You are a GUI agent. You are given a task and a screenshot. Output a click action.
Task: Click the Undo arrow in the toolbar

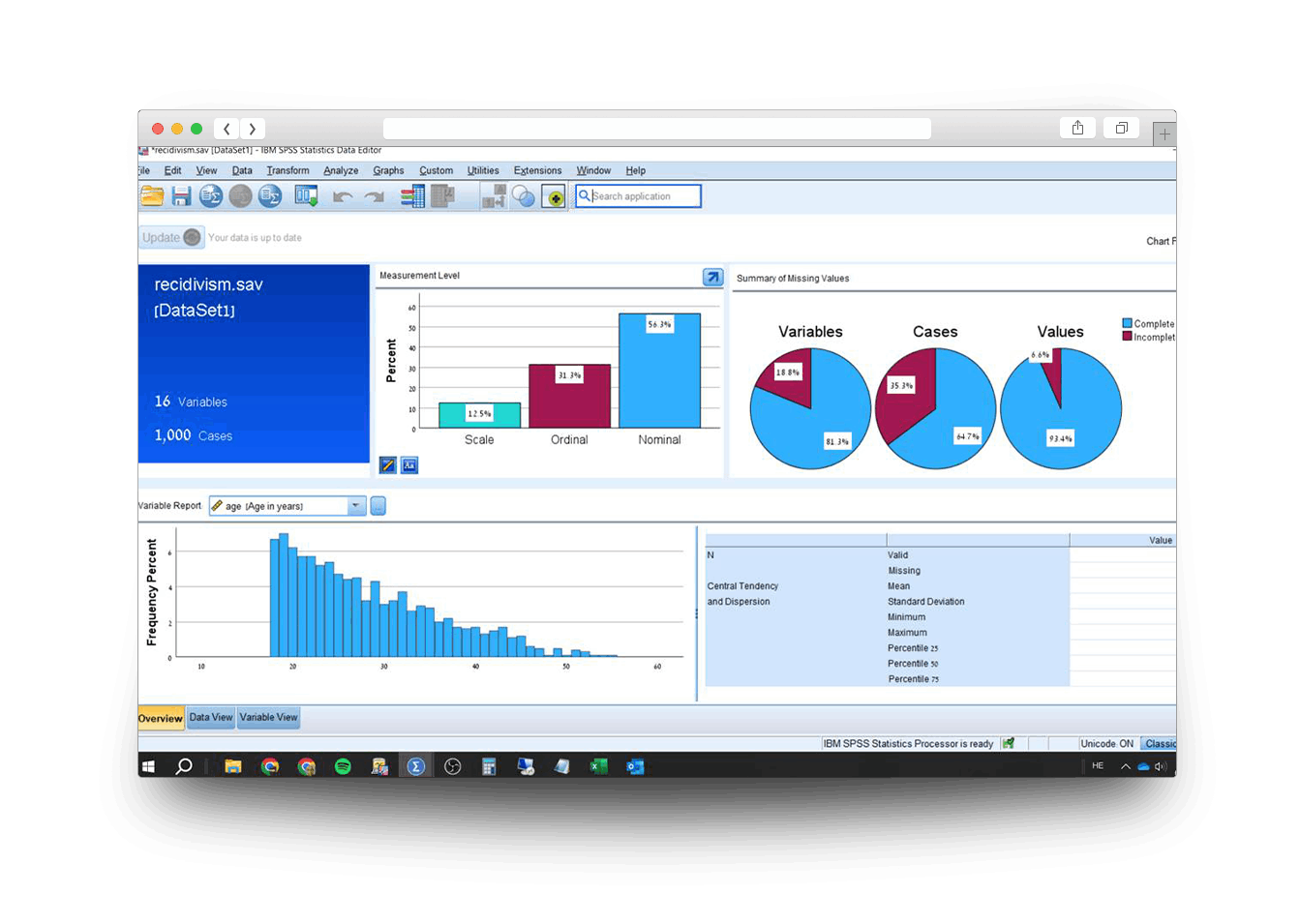coord(343,196)
